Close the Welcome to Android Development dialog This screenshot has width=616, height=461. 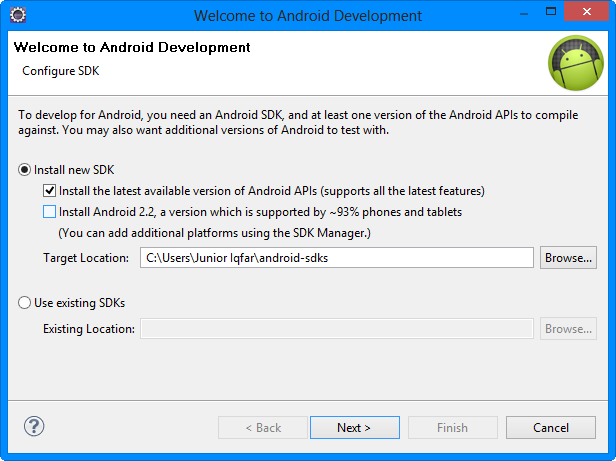tap(587, 11)
